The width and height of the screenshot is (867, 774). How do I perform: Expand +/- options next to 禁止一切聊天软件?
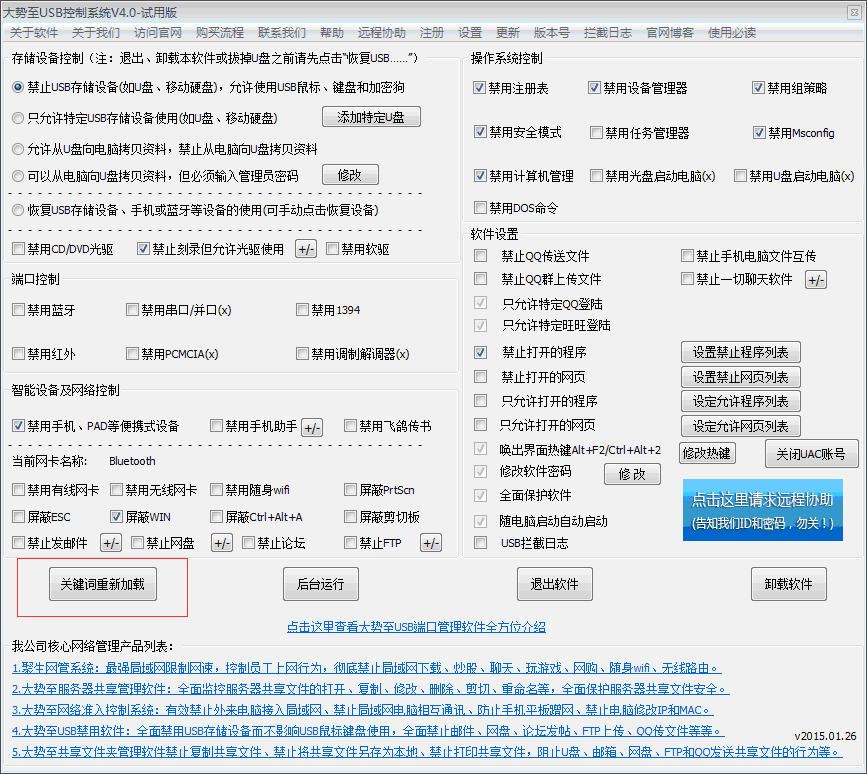pyautogui.click(x=816, y=280)
